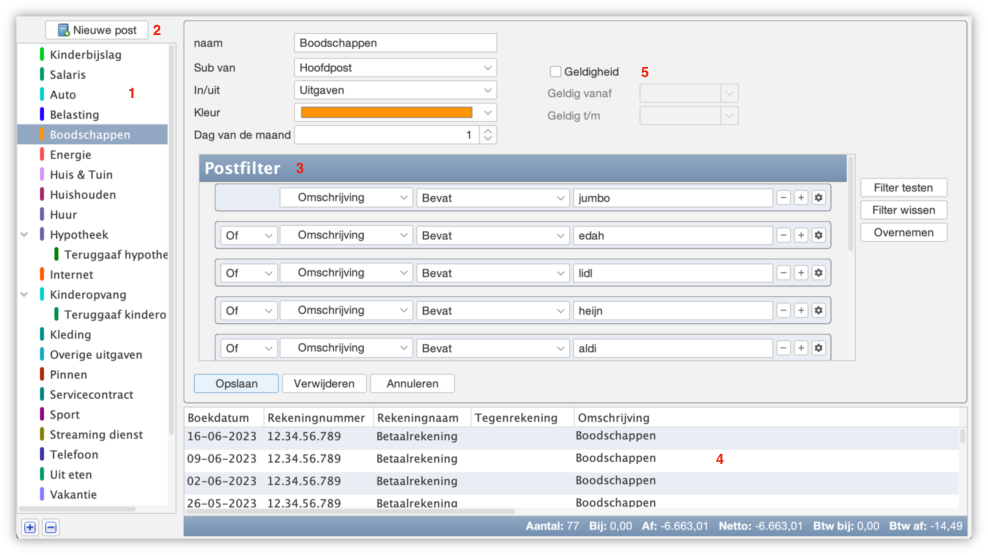Add a filter row after the aldi rule
The width and height of the screenshot is (988, 555).
click(801, 348)
